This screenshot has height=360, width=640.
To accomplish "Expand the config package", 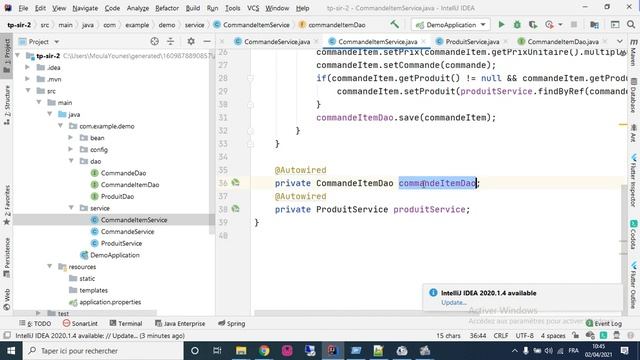I will pyautogui.click(x=71, y=149).
